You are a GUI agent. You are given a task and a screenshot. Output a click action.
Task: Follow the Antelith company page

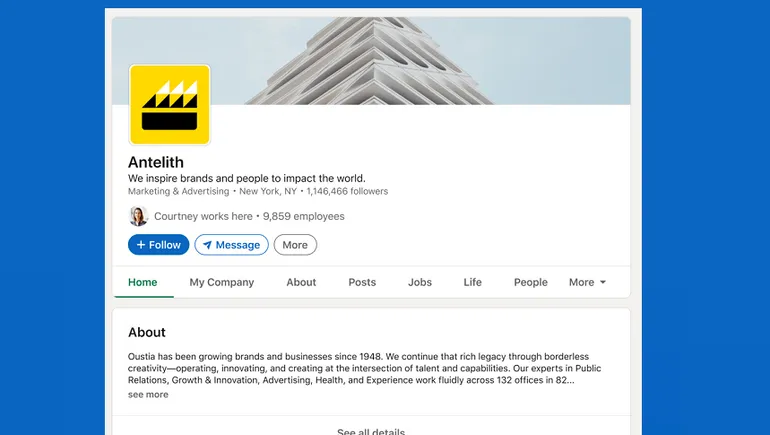click(x=158, y=245)
